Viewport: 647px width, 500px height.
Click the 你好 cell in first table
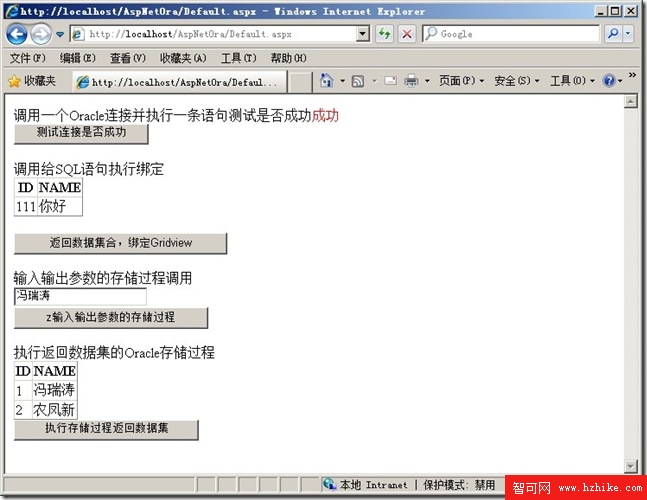click(60, 205)
